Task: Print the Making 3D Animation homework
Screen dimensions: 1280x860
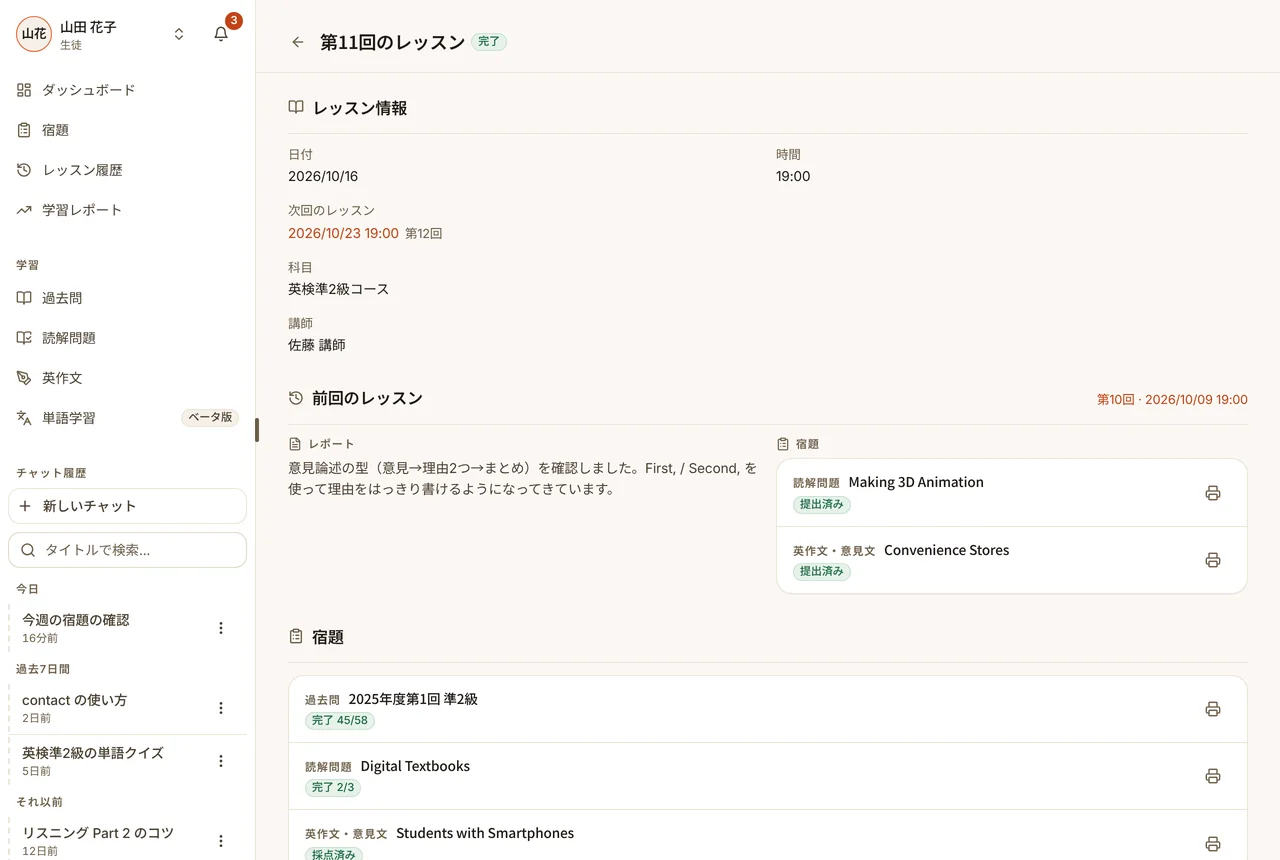Action: point(1213,493)
